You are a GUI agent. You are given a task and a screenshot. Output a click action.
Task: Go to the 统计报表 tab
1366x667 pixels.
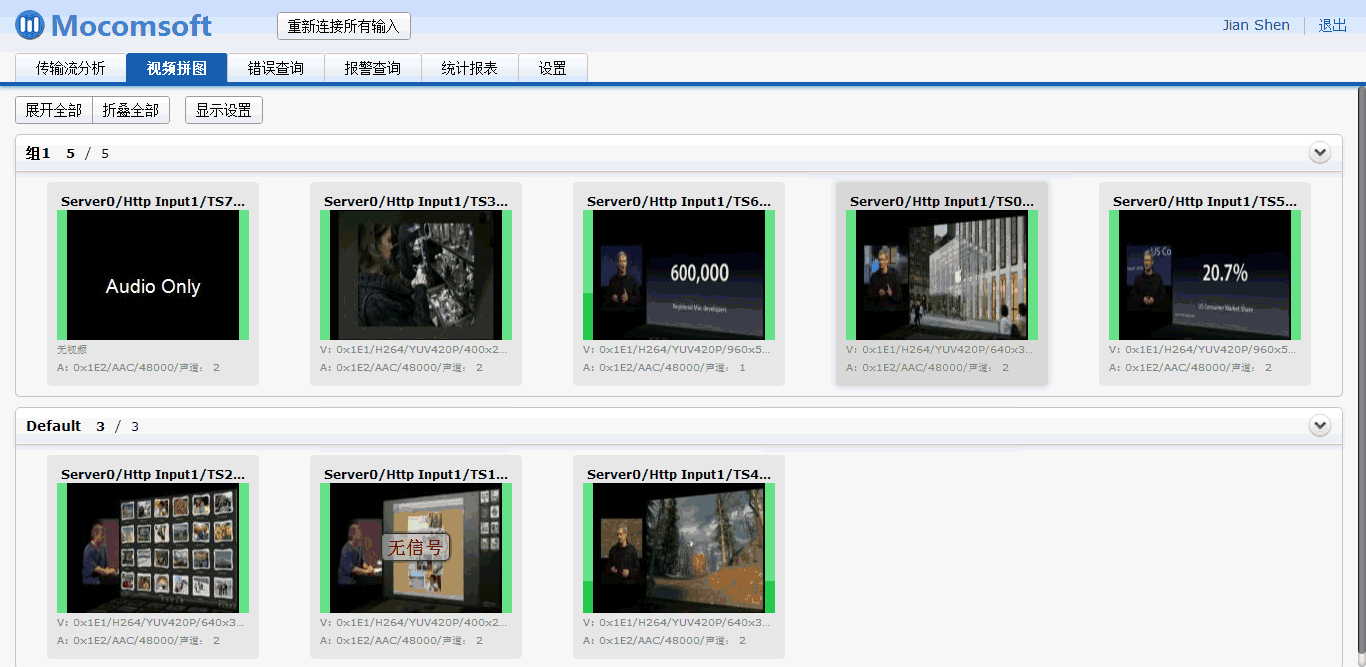tap(469, 68)
